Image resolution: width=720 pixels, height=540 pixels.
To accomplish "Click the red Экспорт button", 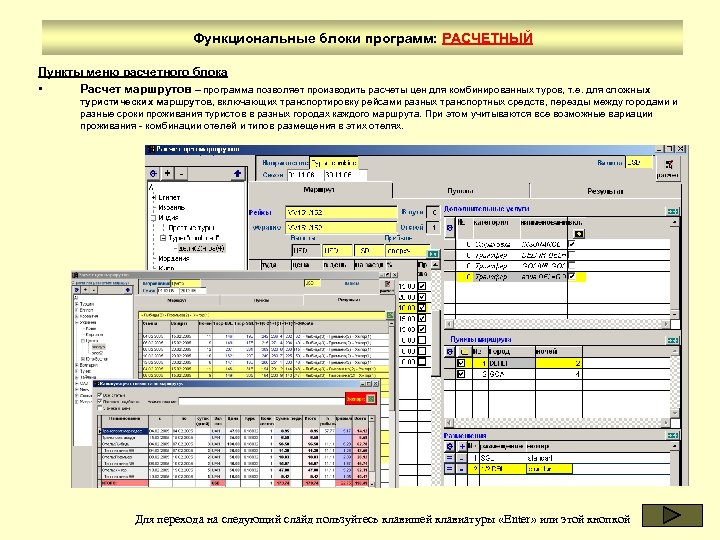I will point(360,399).
